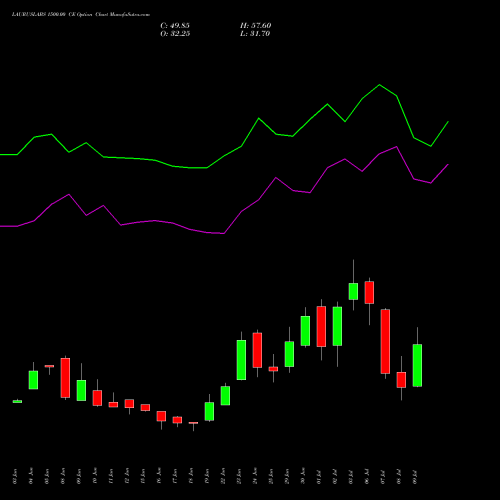Click the tall red candle for 08 Jun

pyautogui.click(x=65, y=378)
